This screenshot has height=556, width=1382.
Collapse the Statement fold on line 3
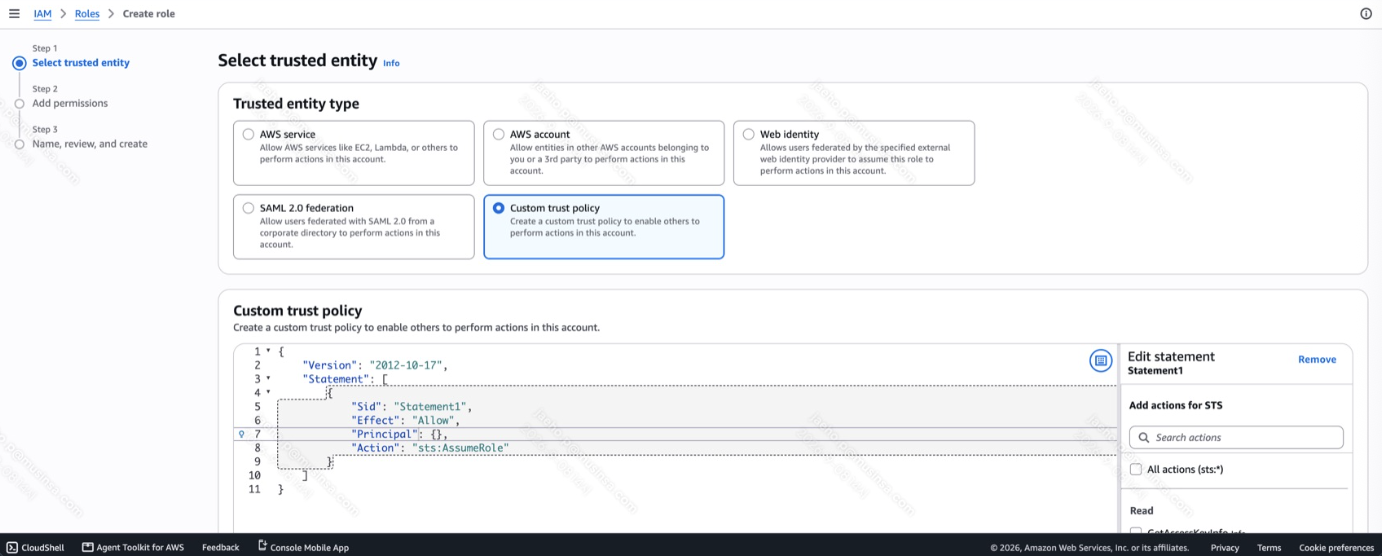(x=268, y=379)
